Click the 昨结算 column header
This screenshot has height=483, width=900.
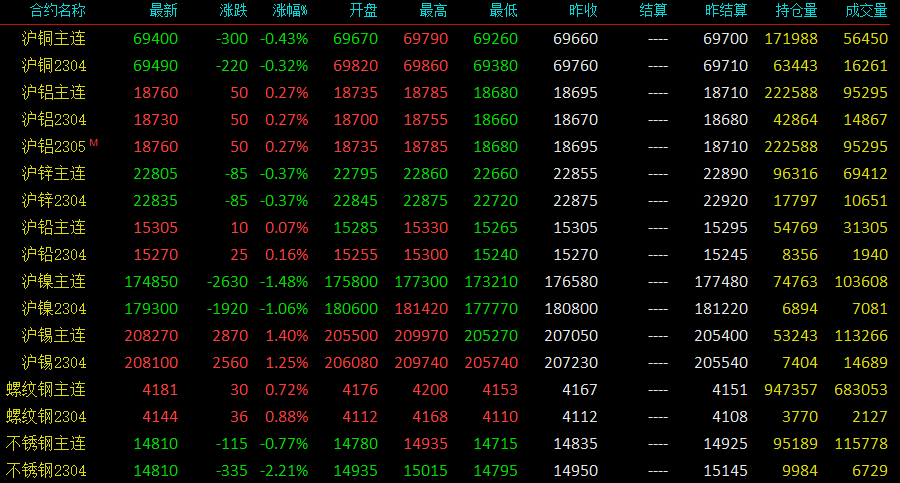point(726,10)
